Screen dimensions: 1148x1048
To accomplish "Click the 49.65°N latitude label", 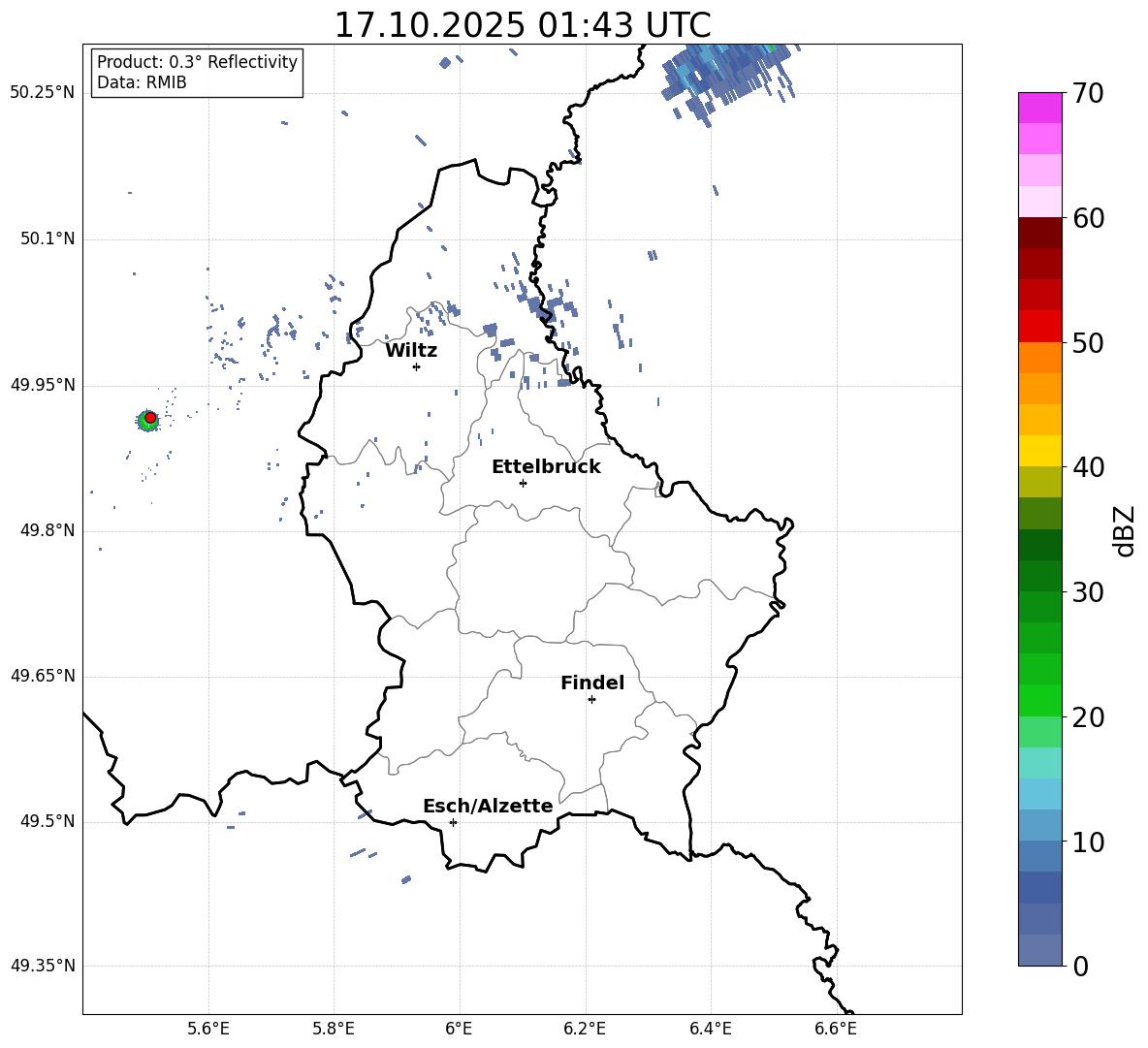I will [x=43, y=676].
